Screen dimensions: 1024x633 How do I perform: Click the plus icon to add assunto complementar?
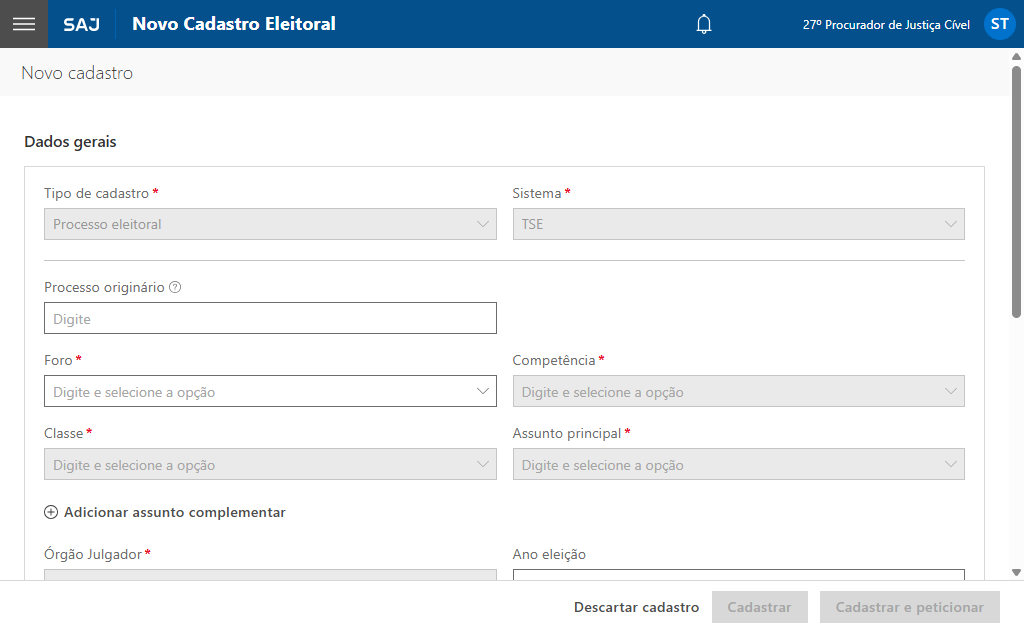51,512
